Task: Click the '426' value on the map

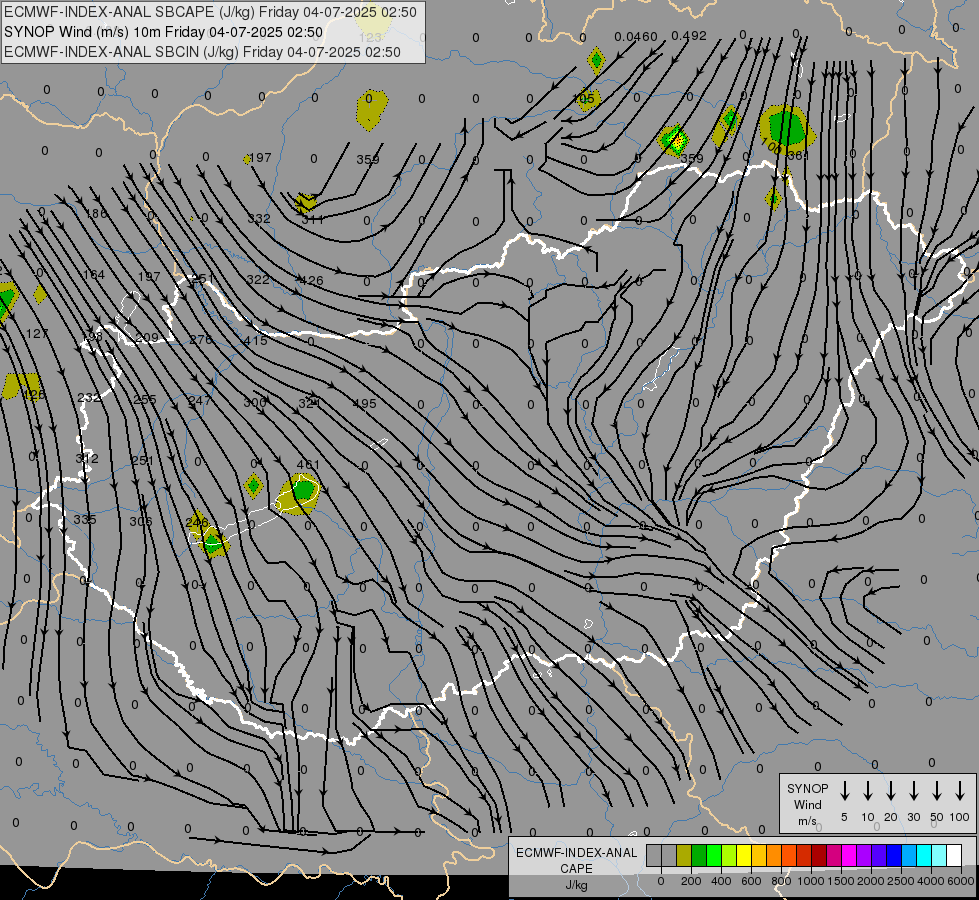Action: tap(312, 280)
